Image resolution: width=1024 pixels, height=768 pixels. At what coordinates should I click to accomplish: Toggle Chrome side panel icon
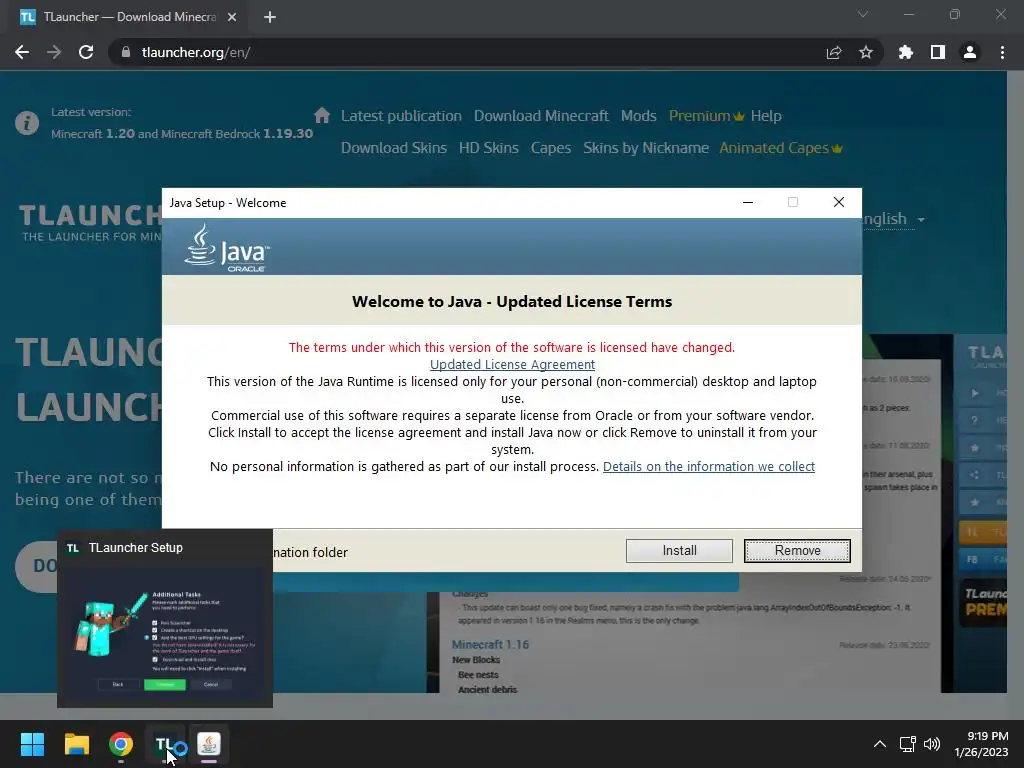pyautogui.click(x=938, y=52)
